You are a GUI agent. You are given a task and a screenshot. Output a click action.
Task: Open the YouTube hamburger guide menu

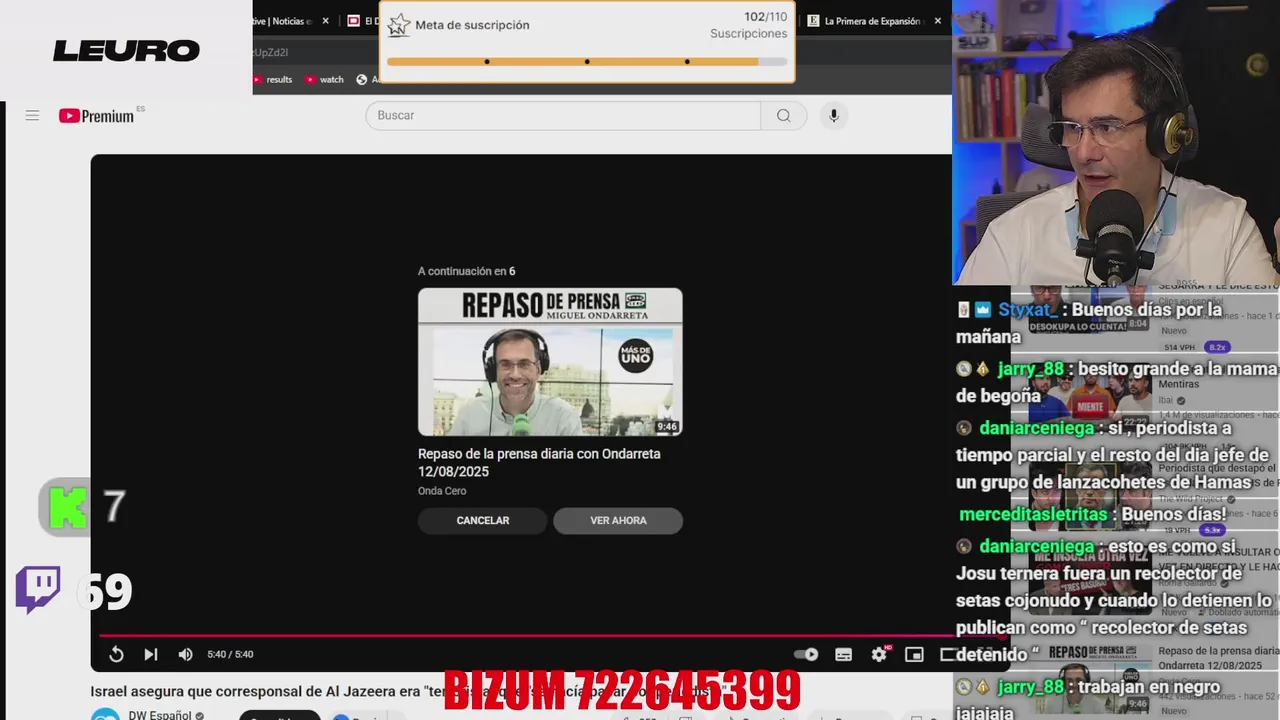(x=32, y=116)
